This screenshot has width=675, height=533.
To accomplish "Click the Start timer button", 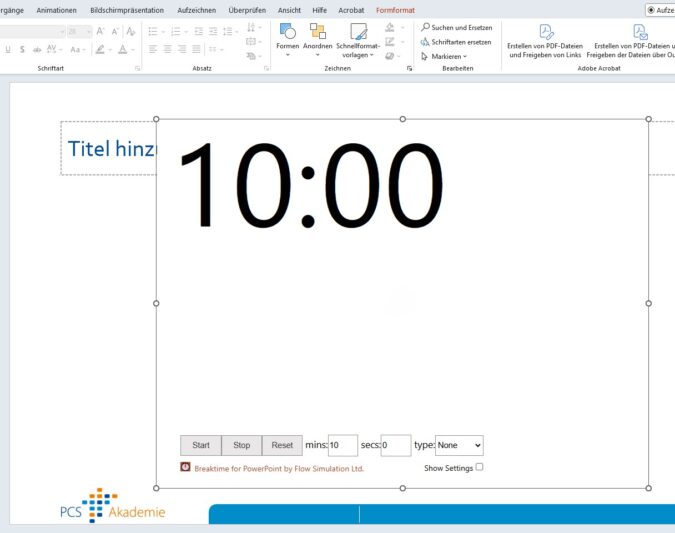I will (201, 445).
